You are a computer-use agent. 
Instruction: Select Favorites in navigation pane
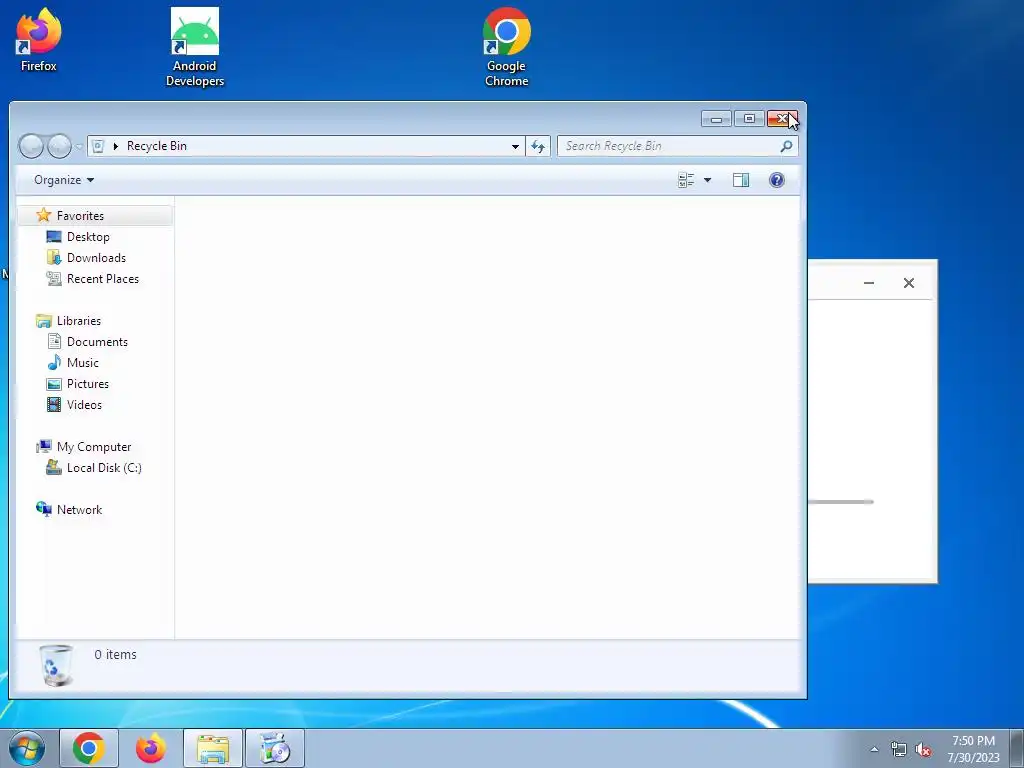click(x=80, y=216)
